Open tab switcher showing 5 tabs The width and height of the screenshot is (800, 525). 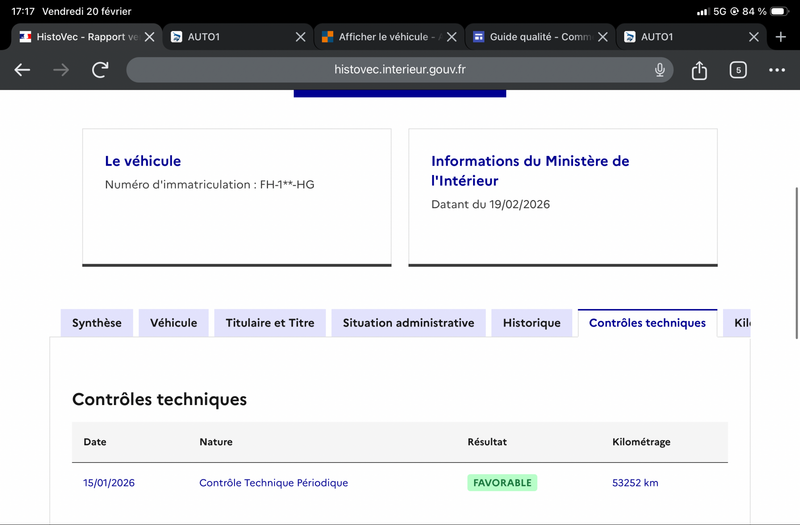pos(738,70)
